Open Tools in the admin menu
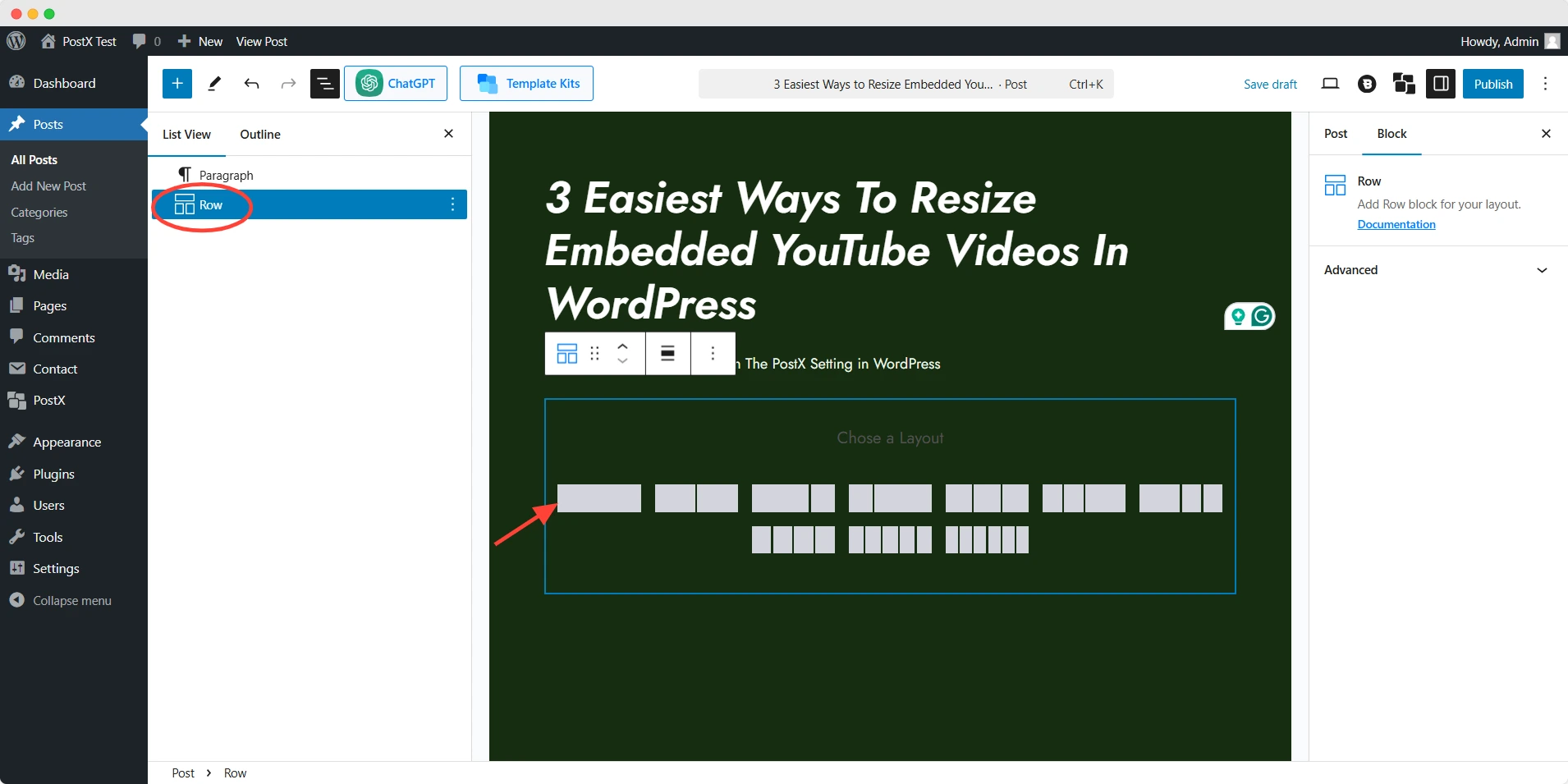 [x=74, y=537]
